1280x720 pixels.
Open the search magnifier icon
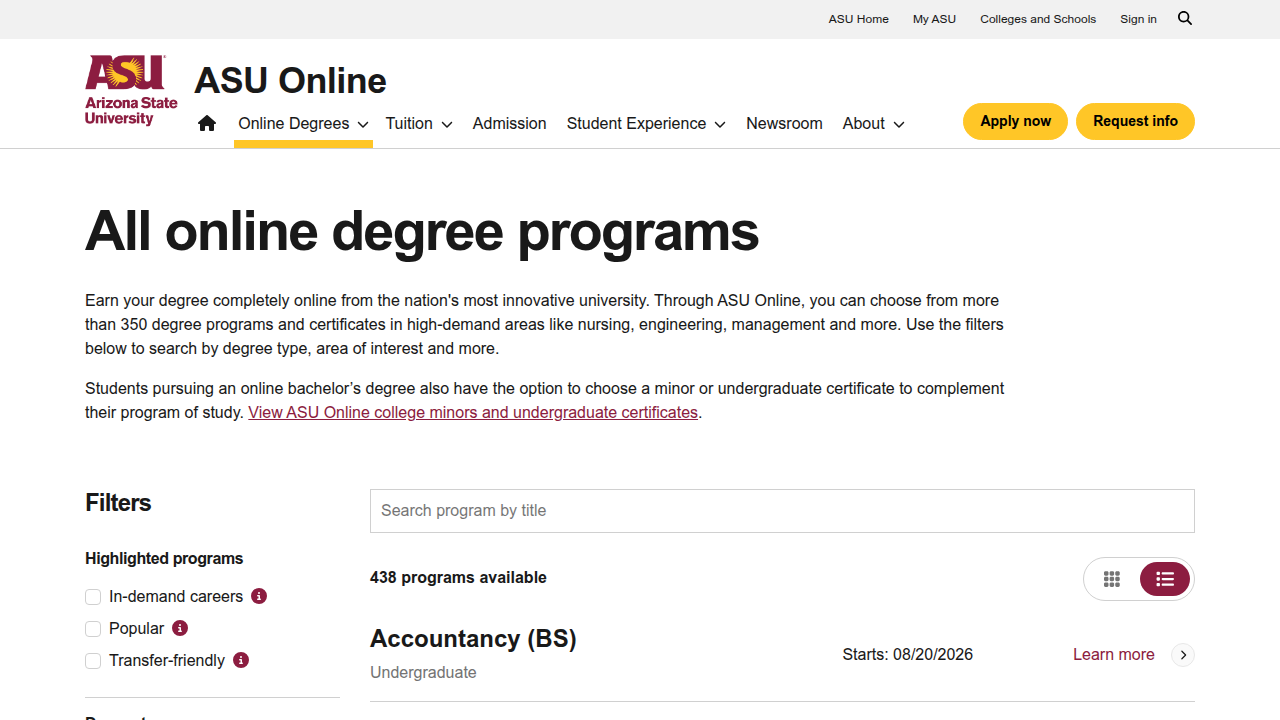1185,18
